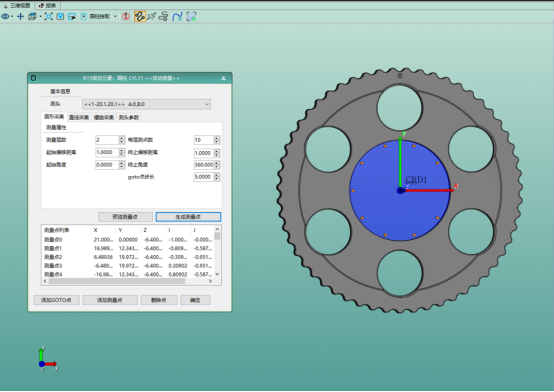Click the 确定 confirm button

click(195, 300)
